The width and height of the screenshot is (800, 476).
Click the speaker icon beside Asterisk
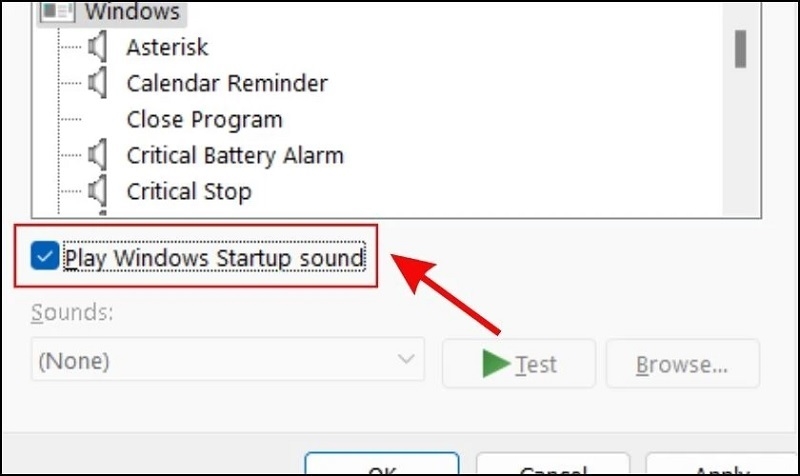(x=97, y=47)
